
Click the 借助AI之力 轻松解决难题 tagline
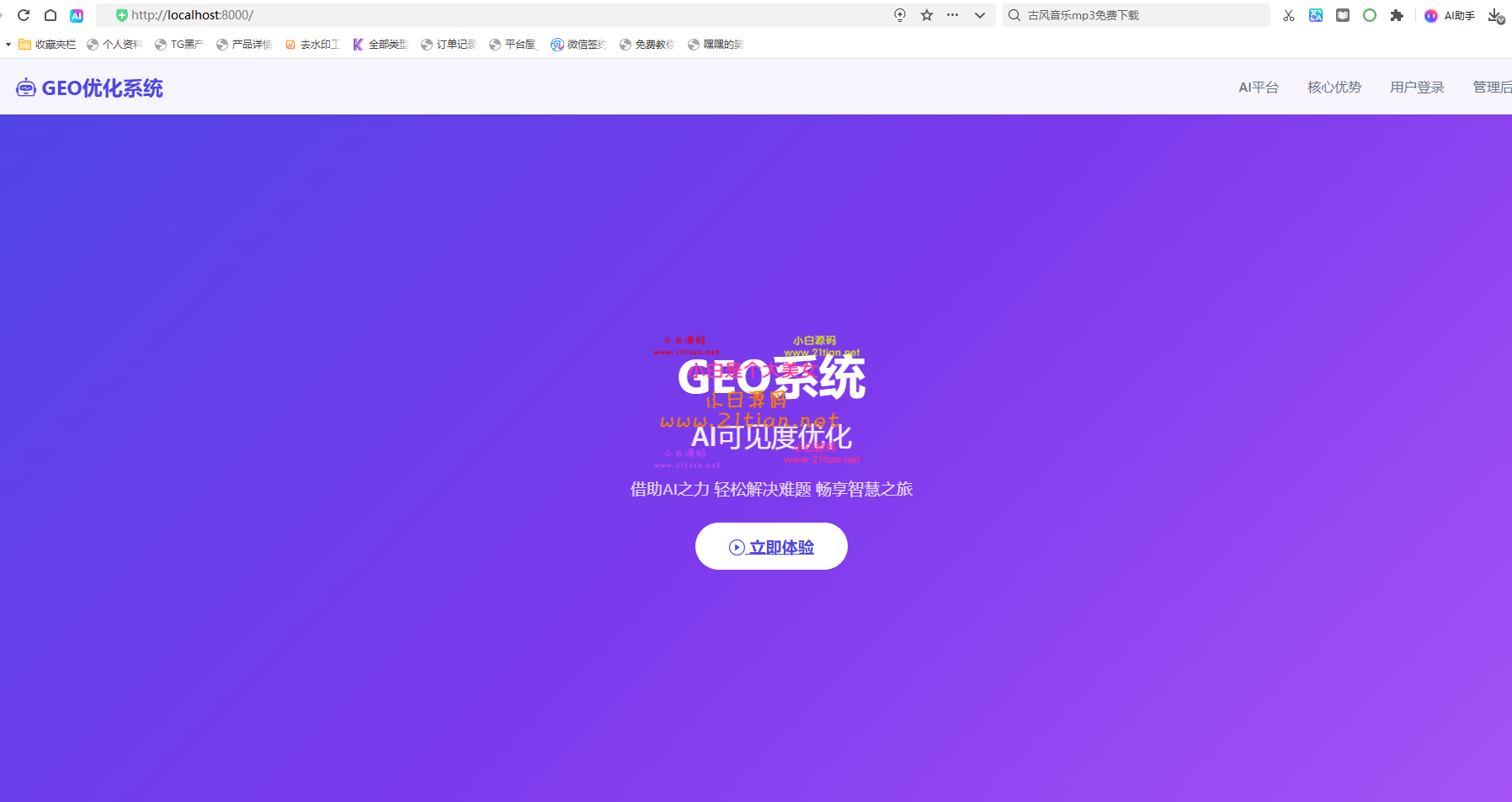771,489
